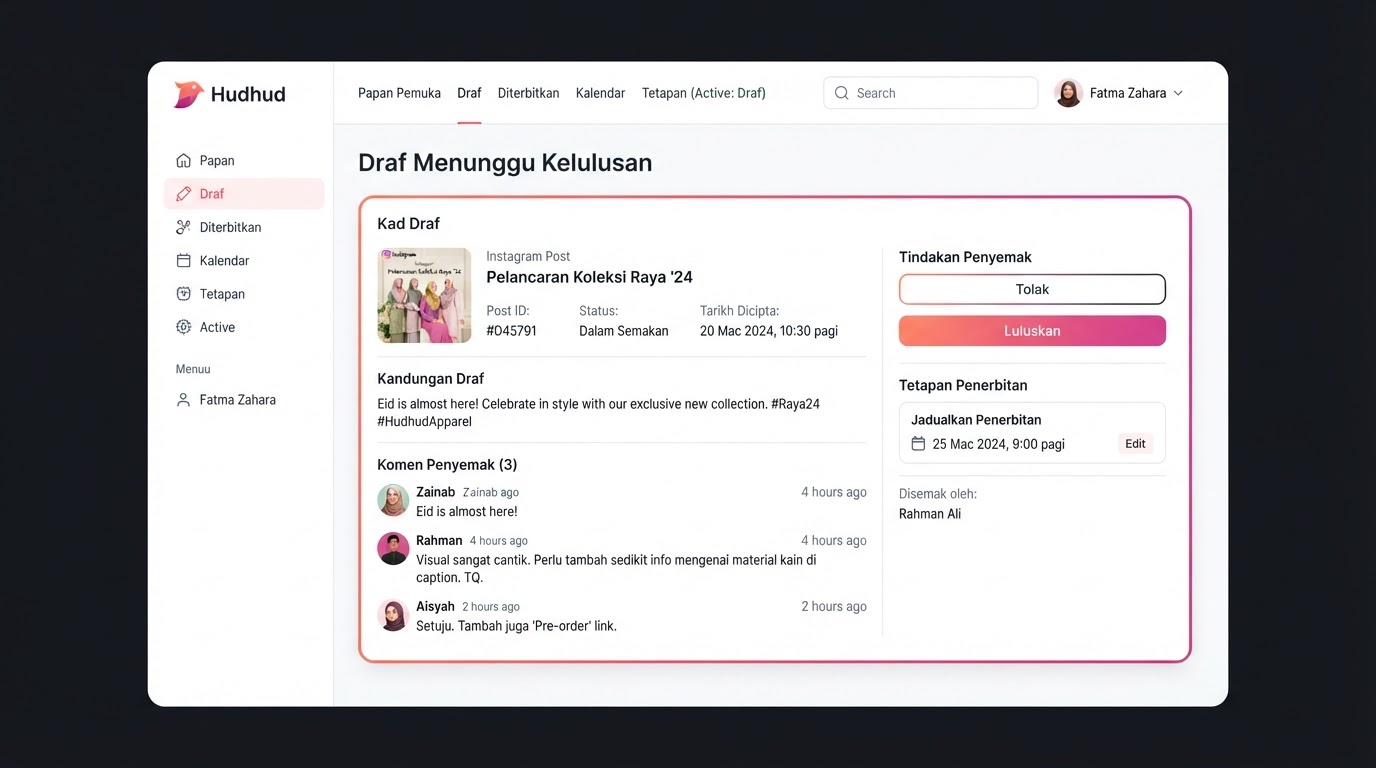Go to the Kalendar top tab
This screenshot has width=1376, height=768.
coord(600,93)
